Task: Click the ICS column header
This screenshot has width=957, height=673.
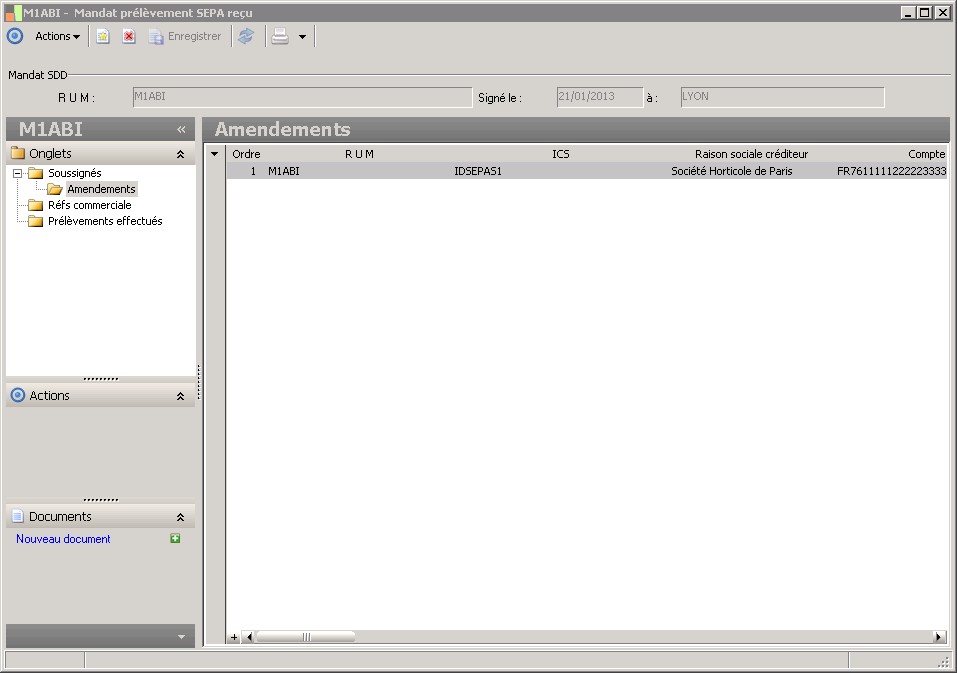Action: 561,154
